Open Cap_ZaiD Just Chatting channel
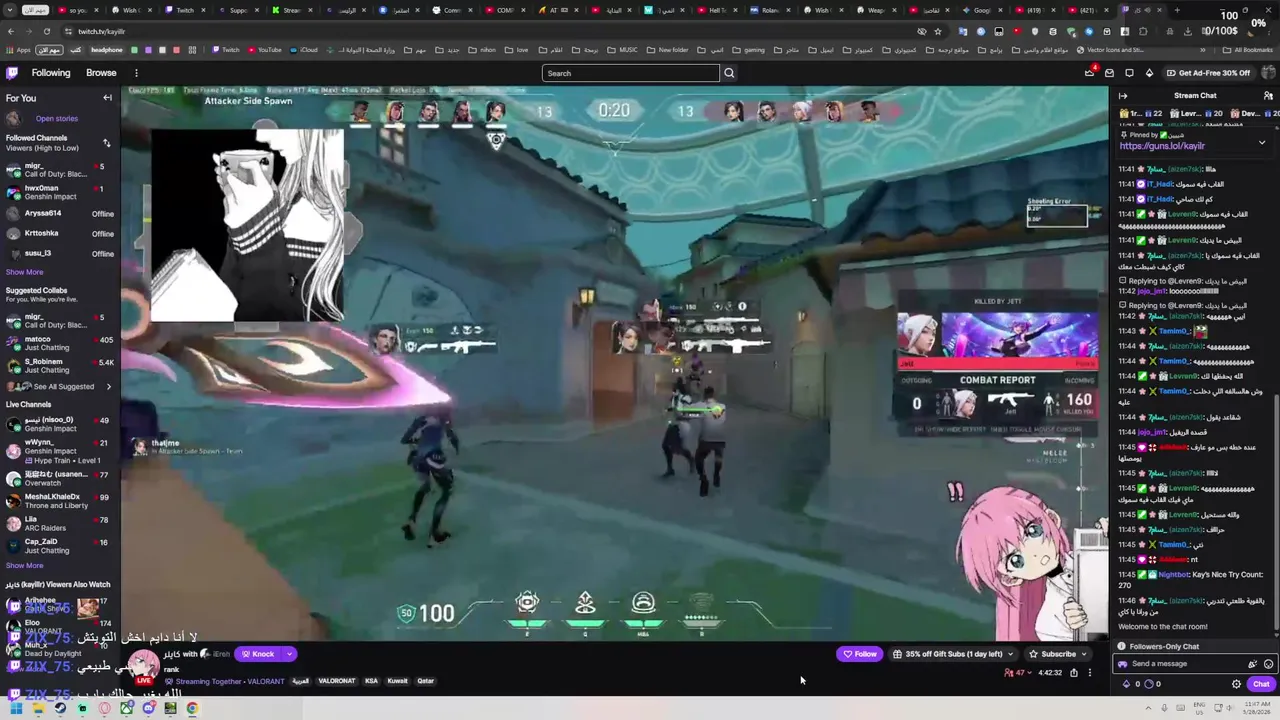Image resolution: width=1280 pixels, height=720 pixels. [60, 546]
